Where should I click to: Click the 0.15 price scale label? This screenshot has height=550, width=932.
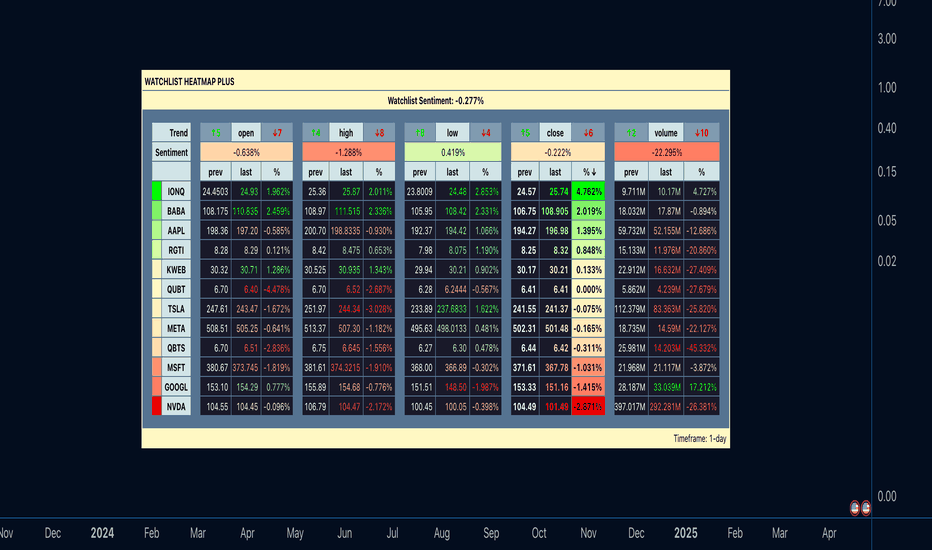(x=887, y=172)
